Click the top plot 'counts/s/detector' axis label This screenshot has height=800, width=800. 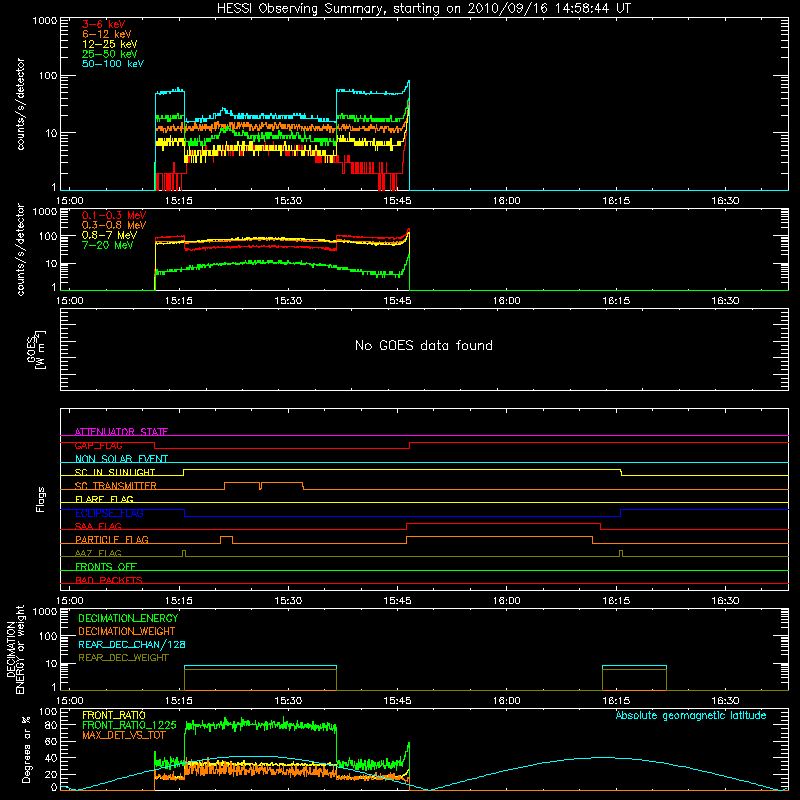[20, 104]
